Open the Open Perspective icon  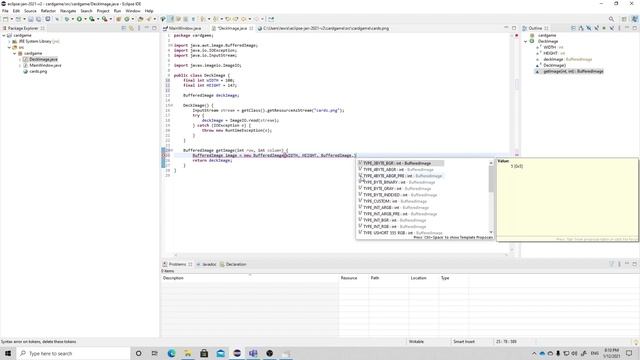624,19
